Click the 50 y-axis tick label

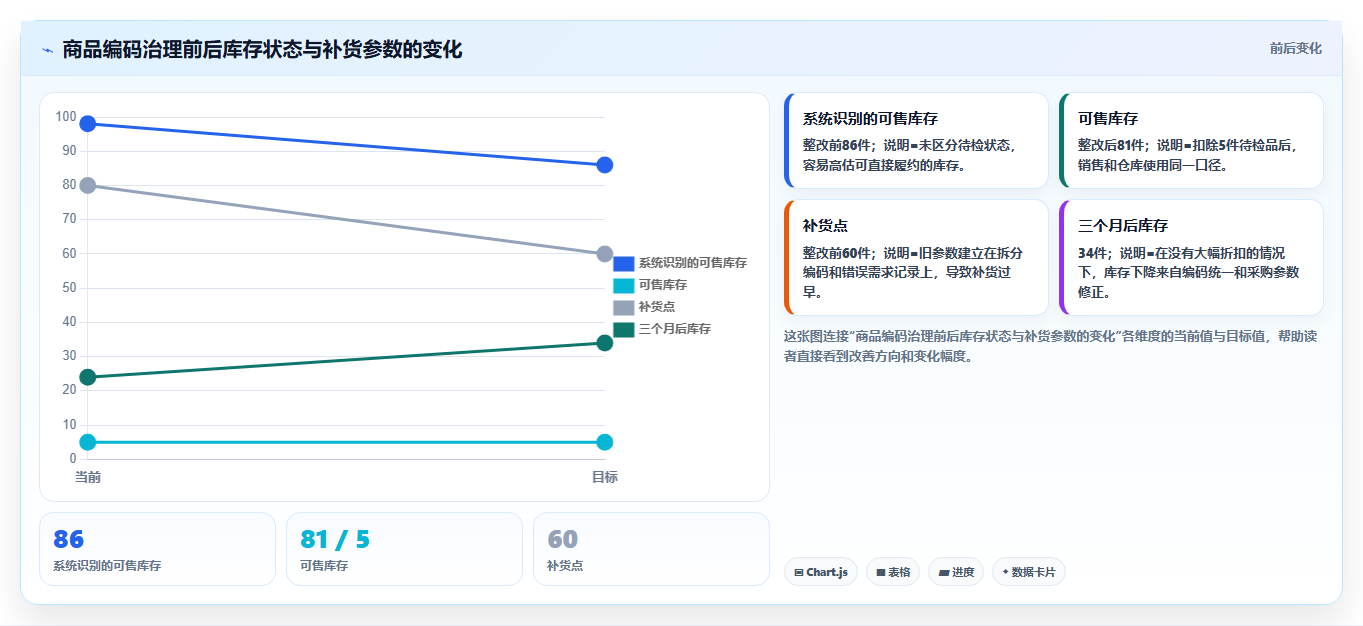point(69,288)
